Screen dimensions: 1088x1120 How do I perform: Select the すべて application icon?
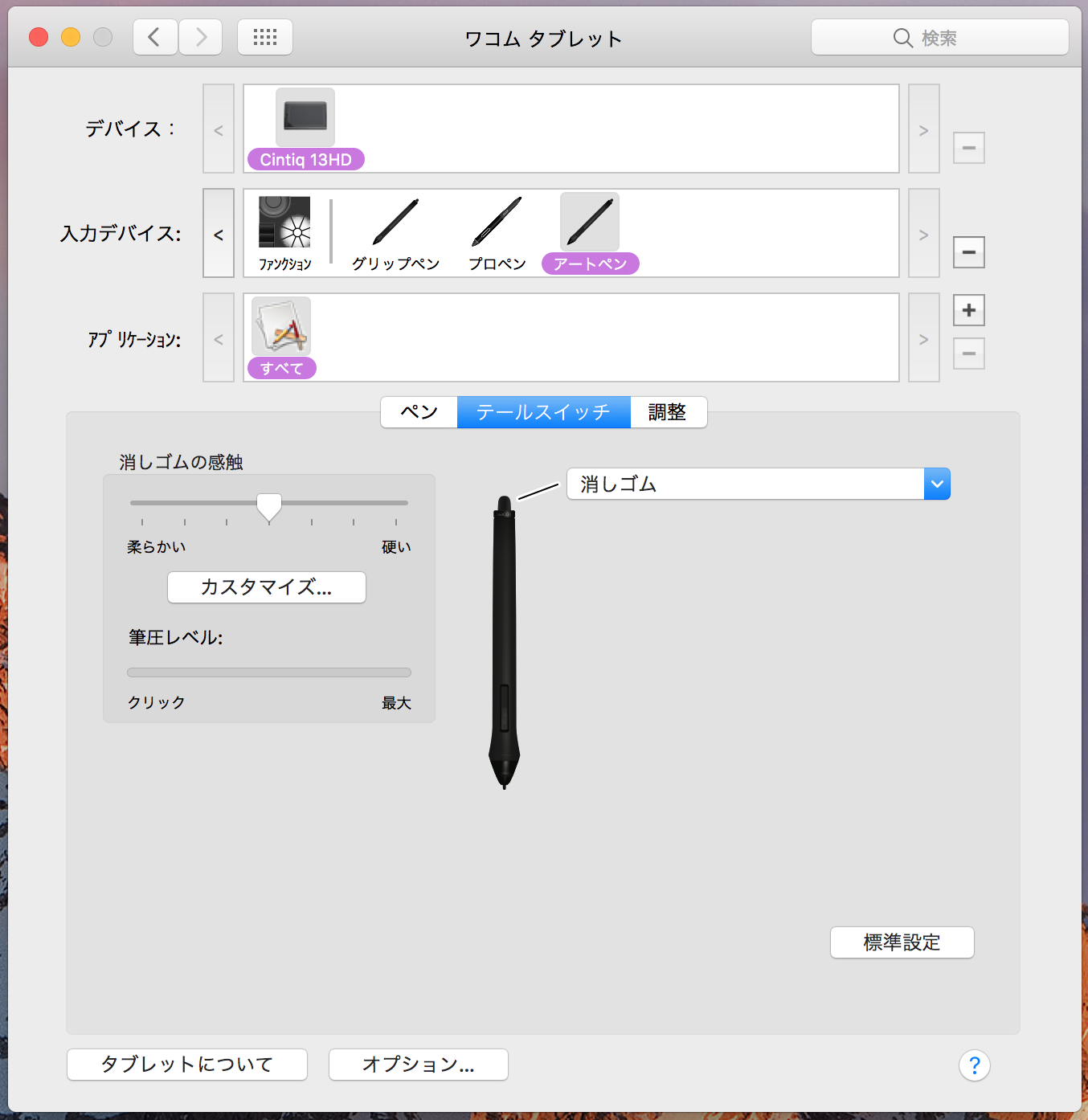click(x=281, y=326)
